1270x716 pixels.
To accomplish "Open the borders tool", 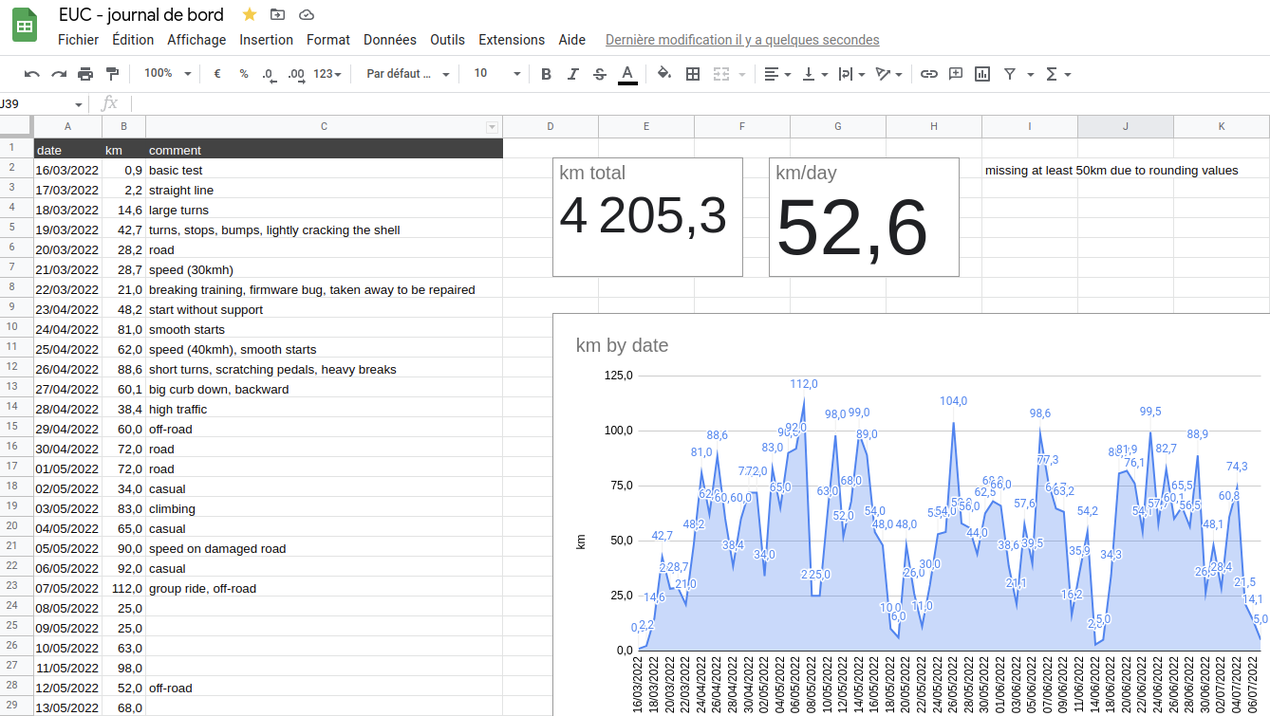I will click(x=692, y=74).
